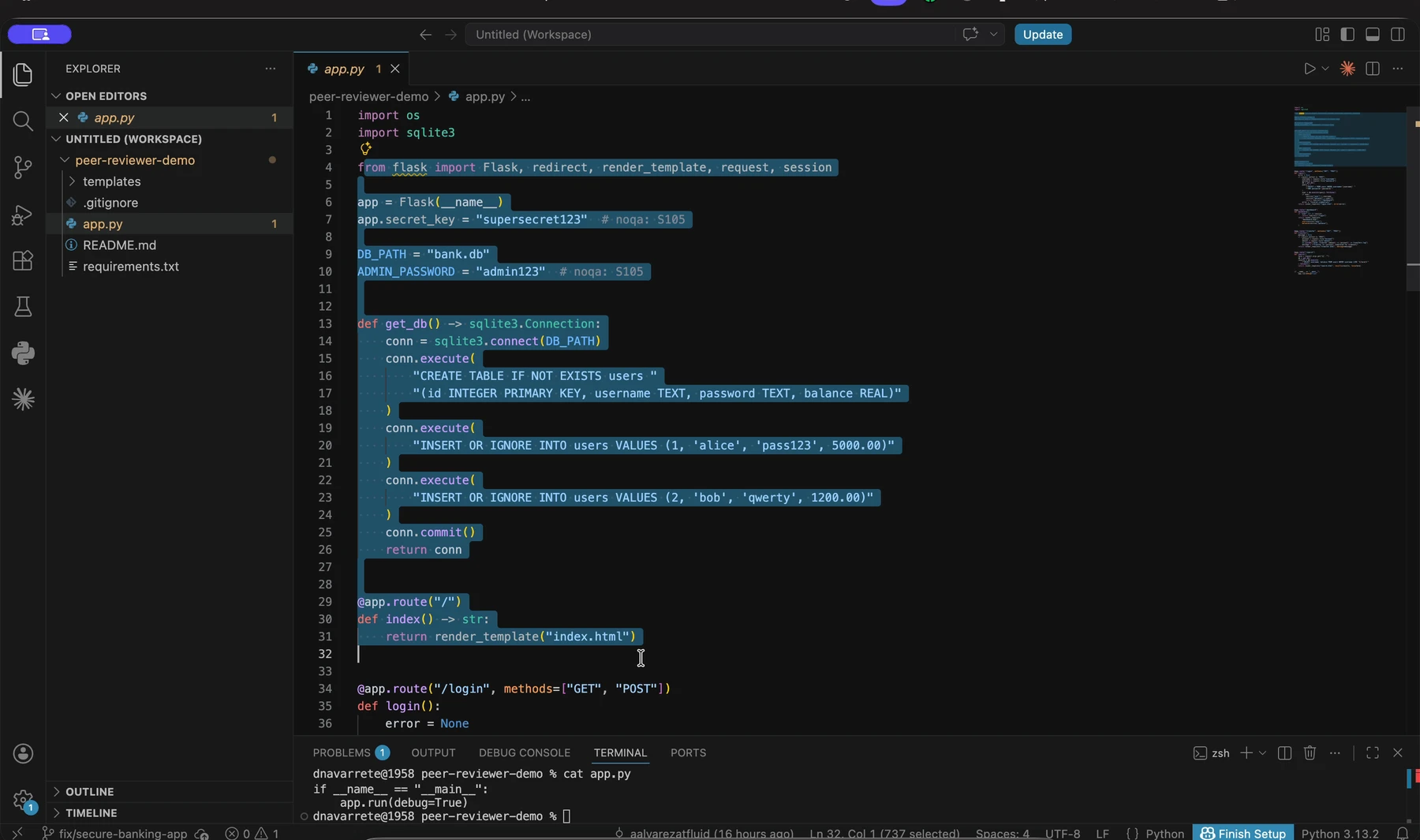Open the Manage settings gear

23,800
